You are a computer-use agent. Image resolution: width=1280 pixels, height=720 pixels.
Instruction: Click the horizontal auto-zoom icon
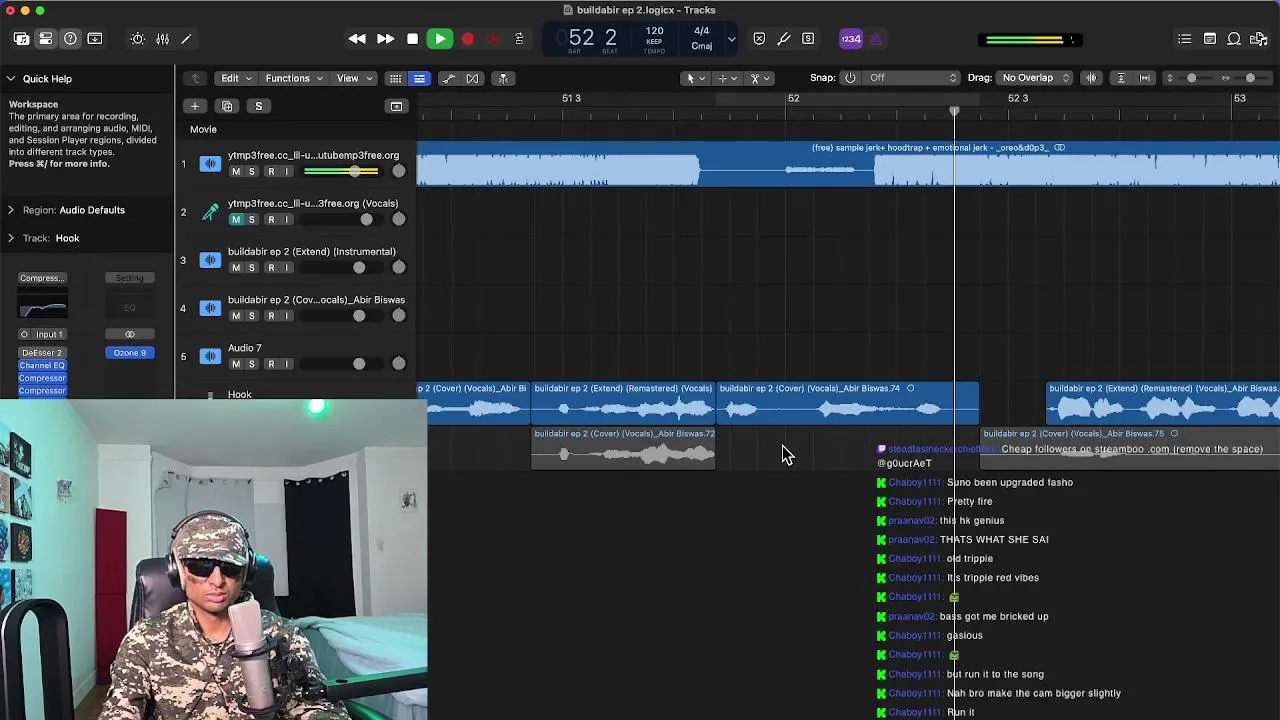[x=1145, y=78]
